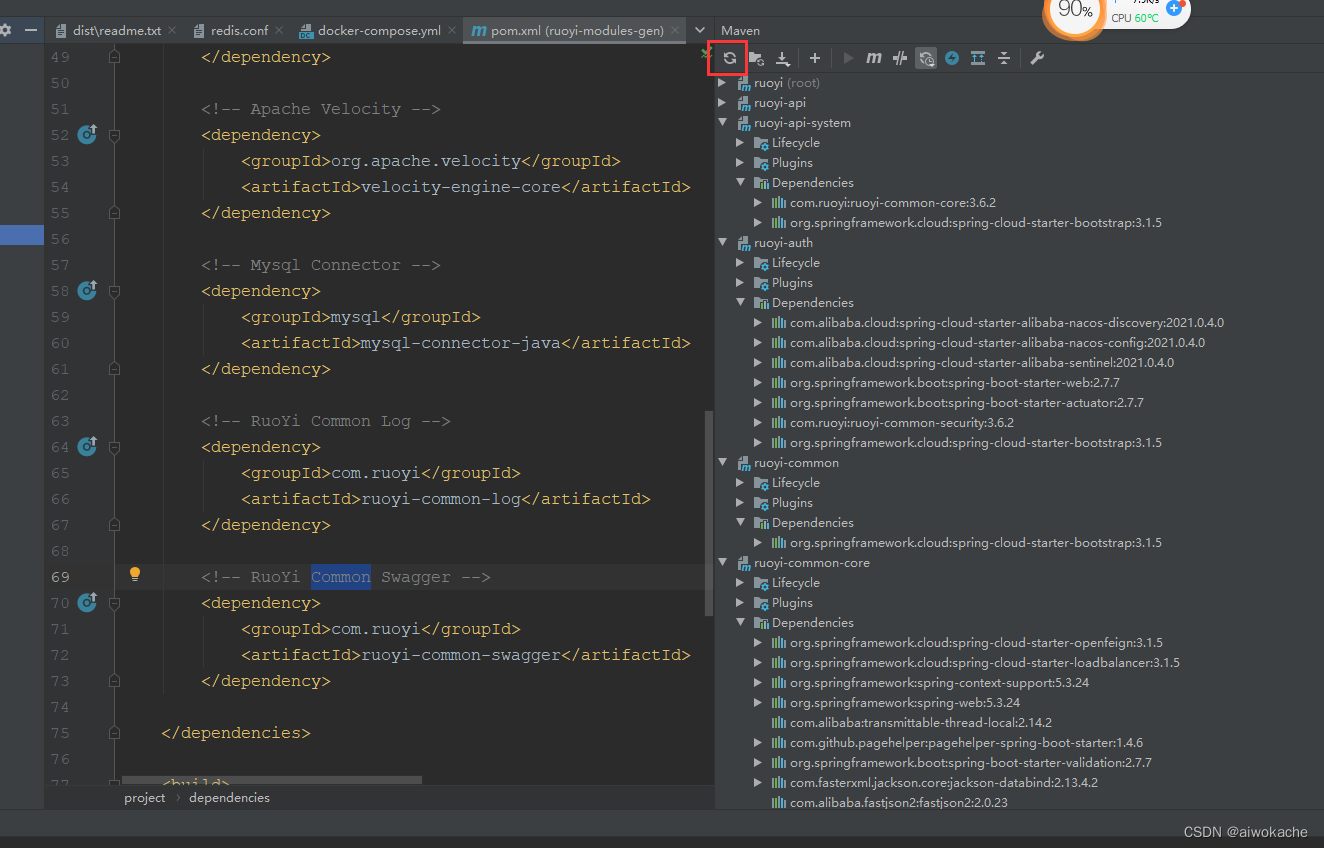Click the gutter override icon on line 58

tap(88, 290)
